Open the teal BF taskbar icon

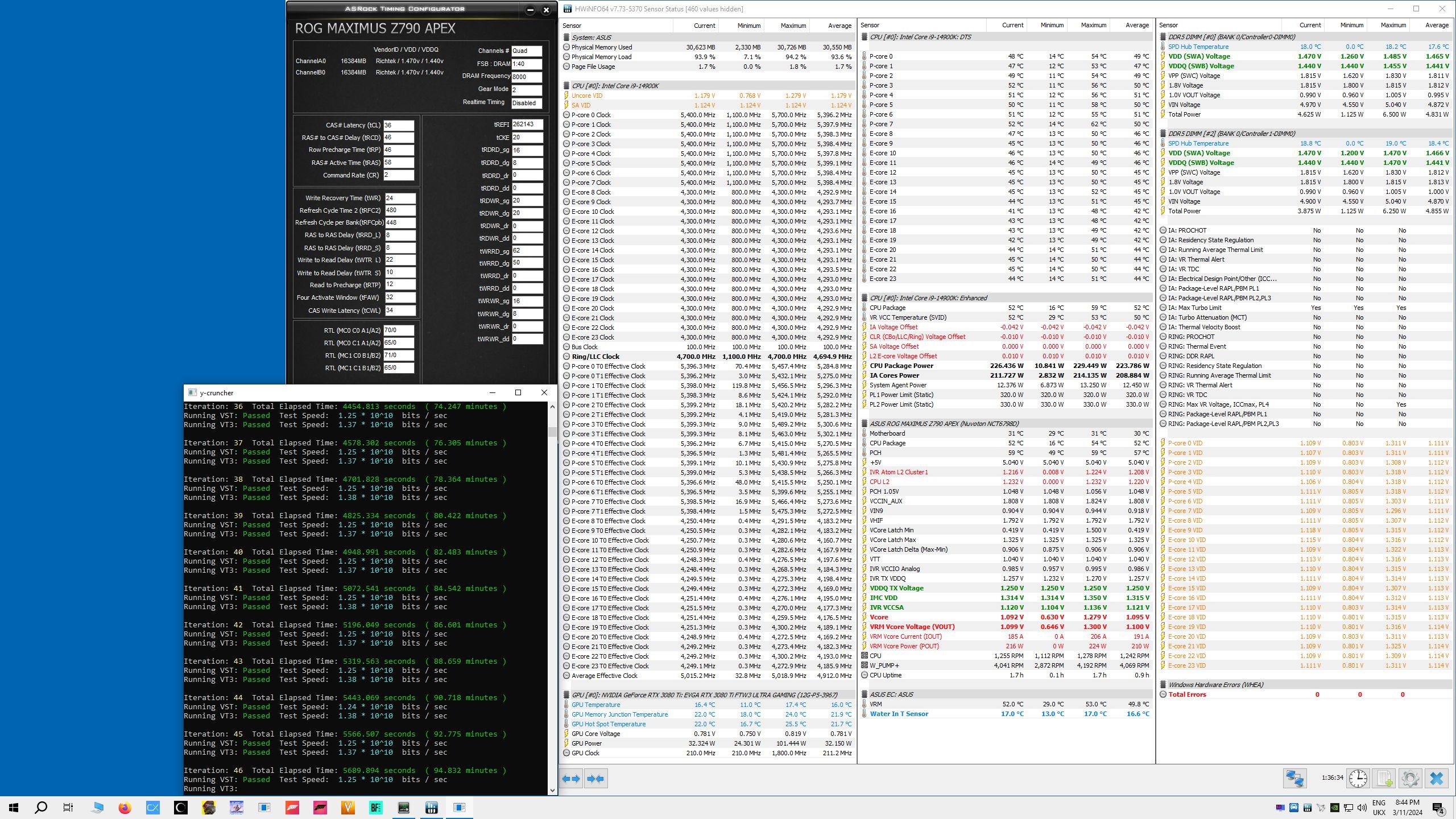[376, 807]
